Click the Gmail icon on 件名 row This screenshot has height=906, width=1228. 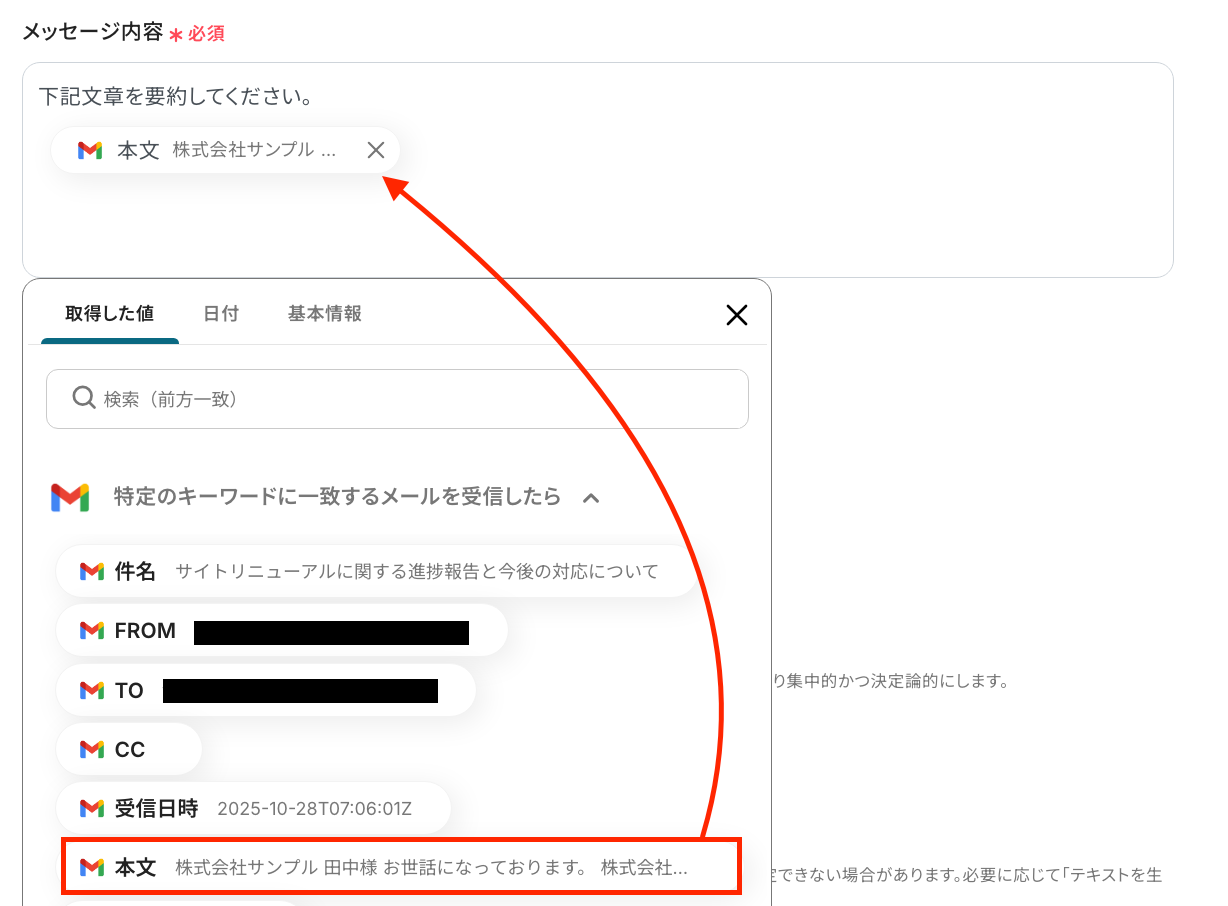coord(92,572)
